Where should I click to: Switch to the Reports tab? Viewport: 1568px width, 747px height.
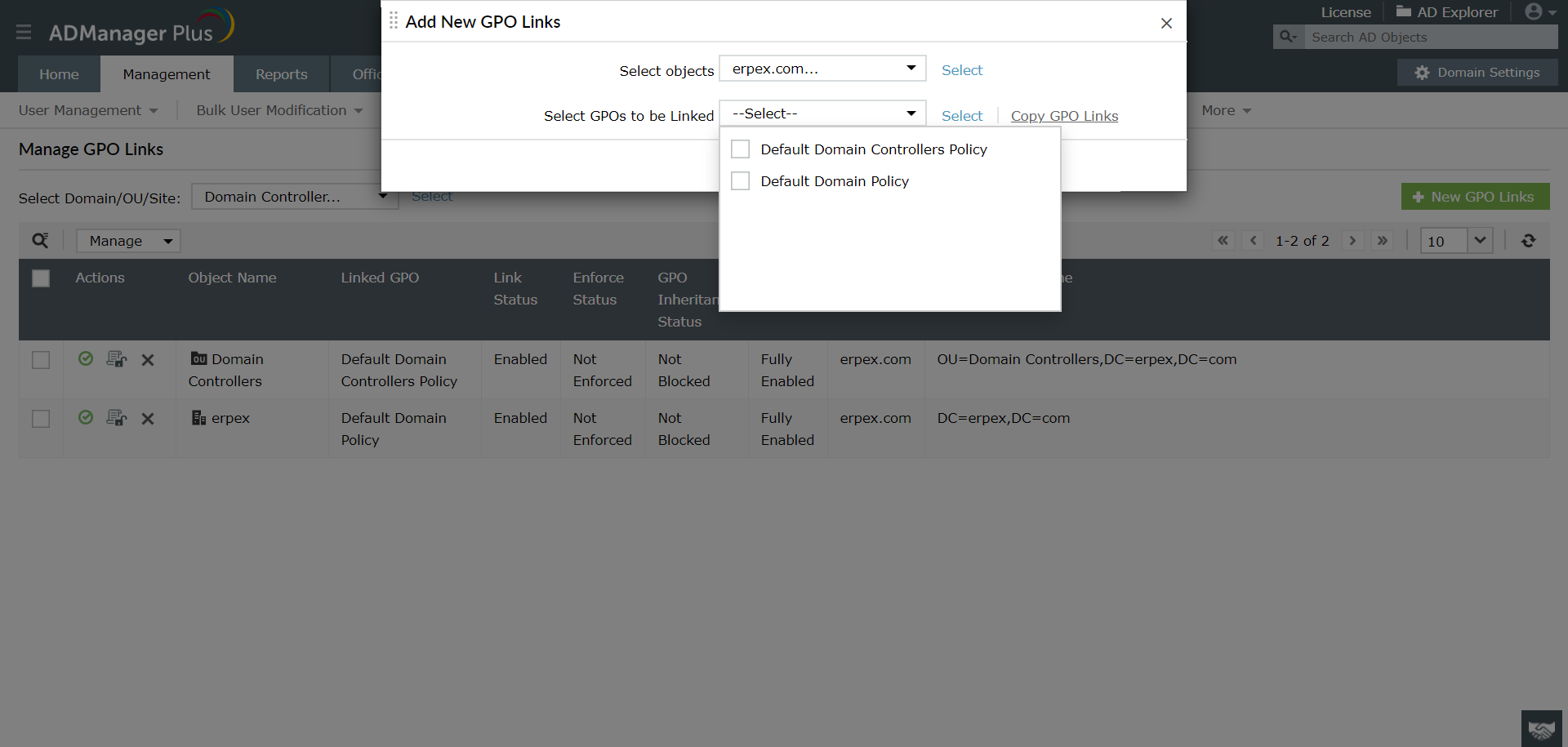(281, 73)
